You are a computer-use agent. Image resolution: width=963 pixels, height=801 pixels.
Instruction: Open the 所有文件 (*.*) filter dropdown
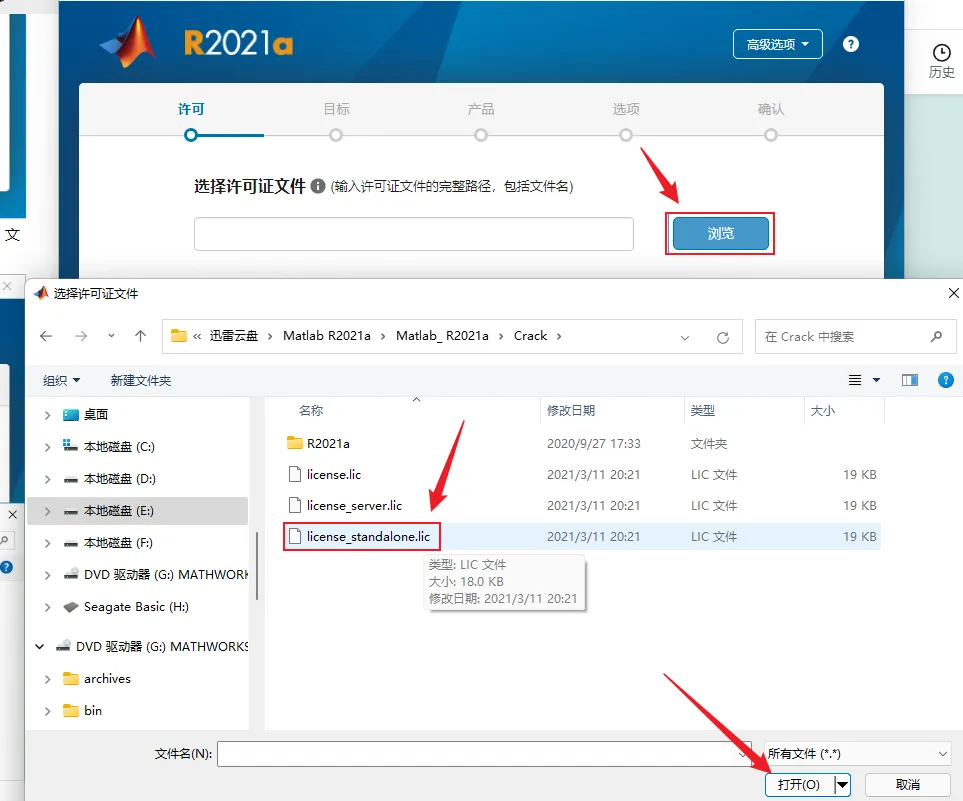pos(857,754)
